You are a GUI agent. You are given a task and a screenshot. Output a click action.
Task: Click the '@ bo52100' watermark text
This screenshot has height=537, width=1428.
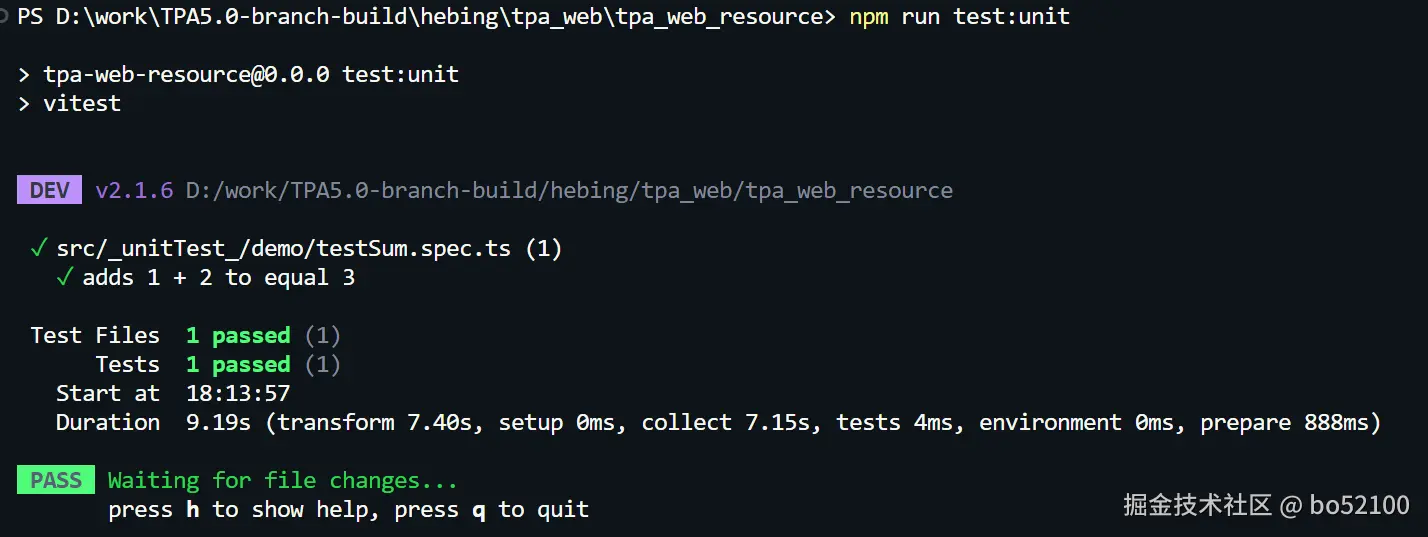tap(1344, 505)
